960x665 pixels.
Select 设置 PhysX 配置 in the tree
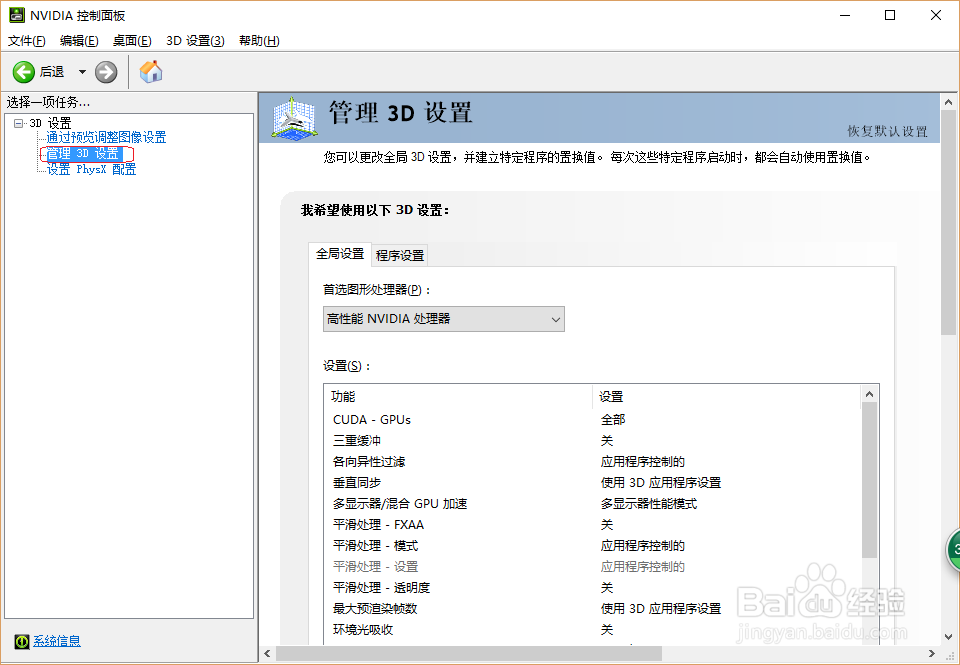pos(92,169)
